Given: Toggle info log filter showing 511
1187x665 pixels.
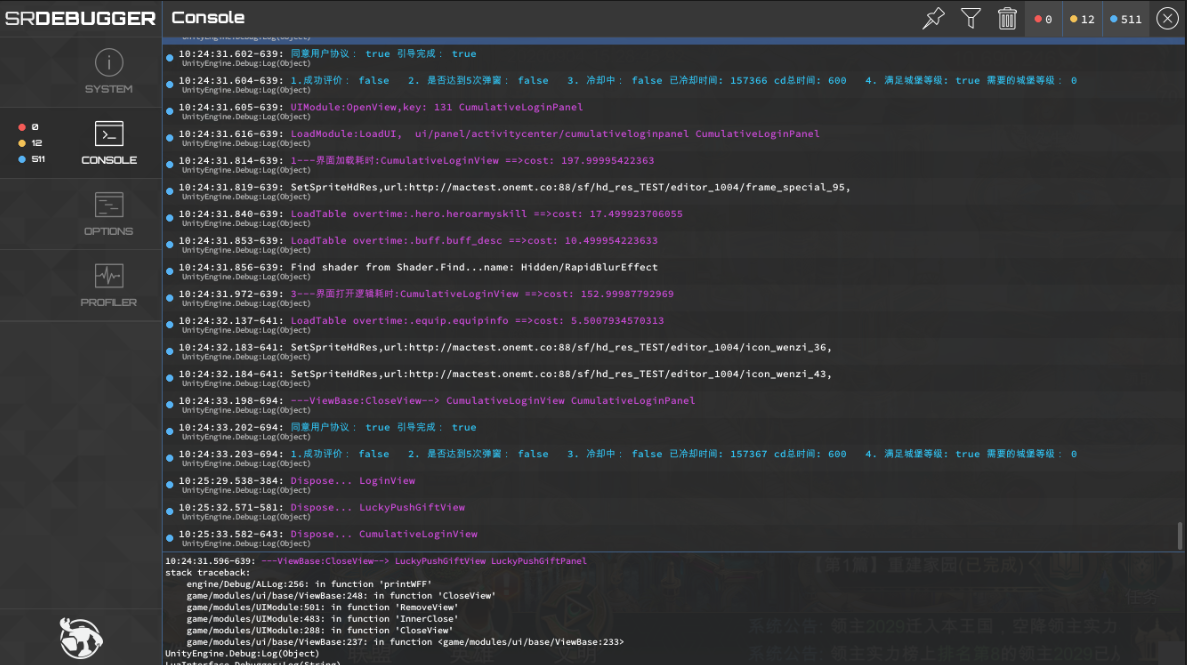Looking at the screenshot, I should pyautogui.click(x=1126, y=19).
